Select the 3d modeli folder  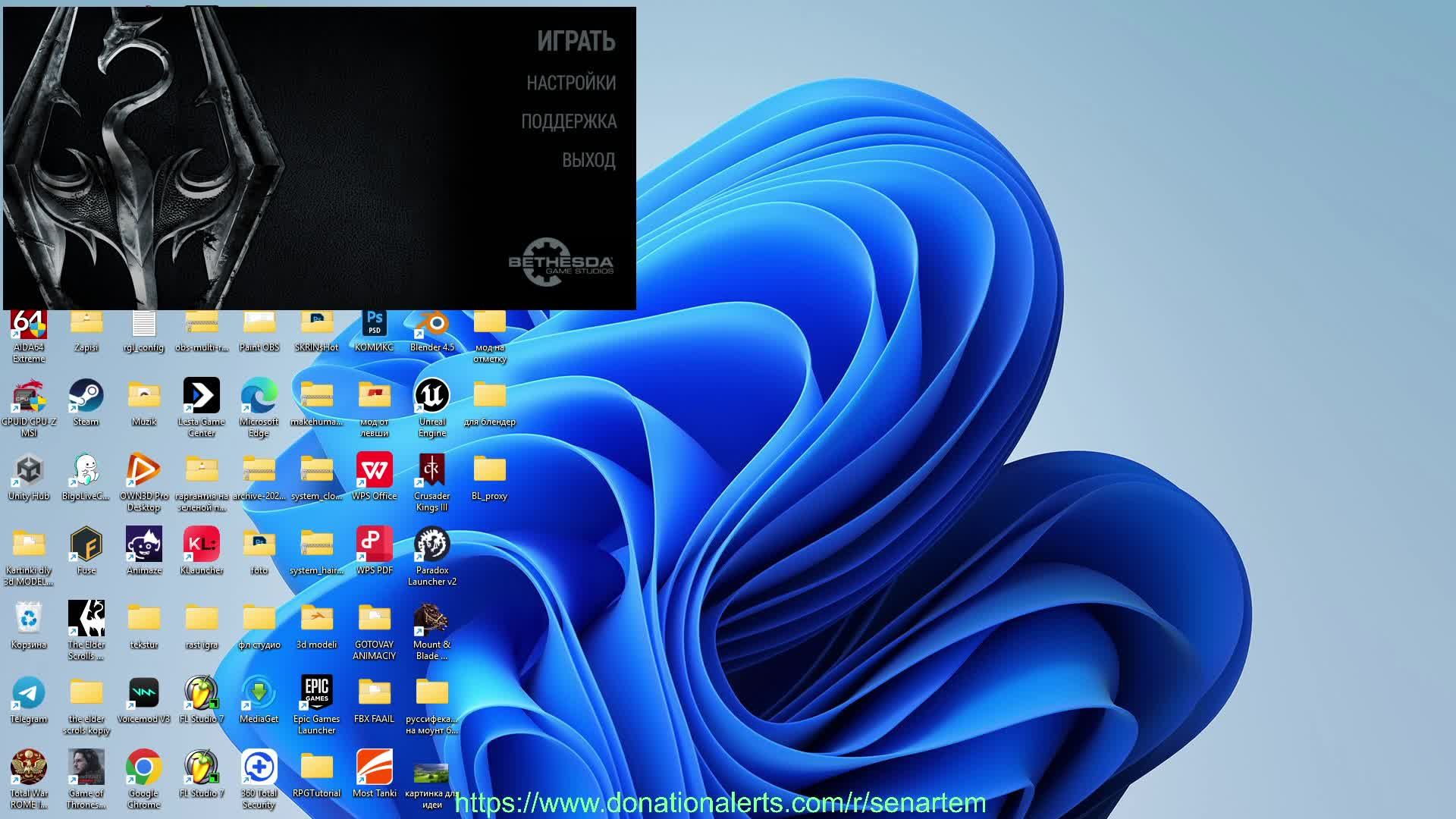317,626
